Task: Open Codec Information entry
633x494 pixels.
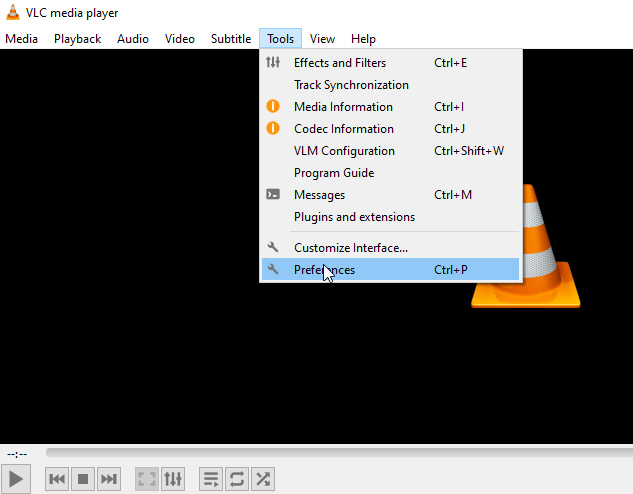Action: click(x=390, y=129)
